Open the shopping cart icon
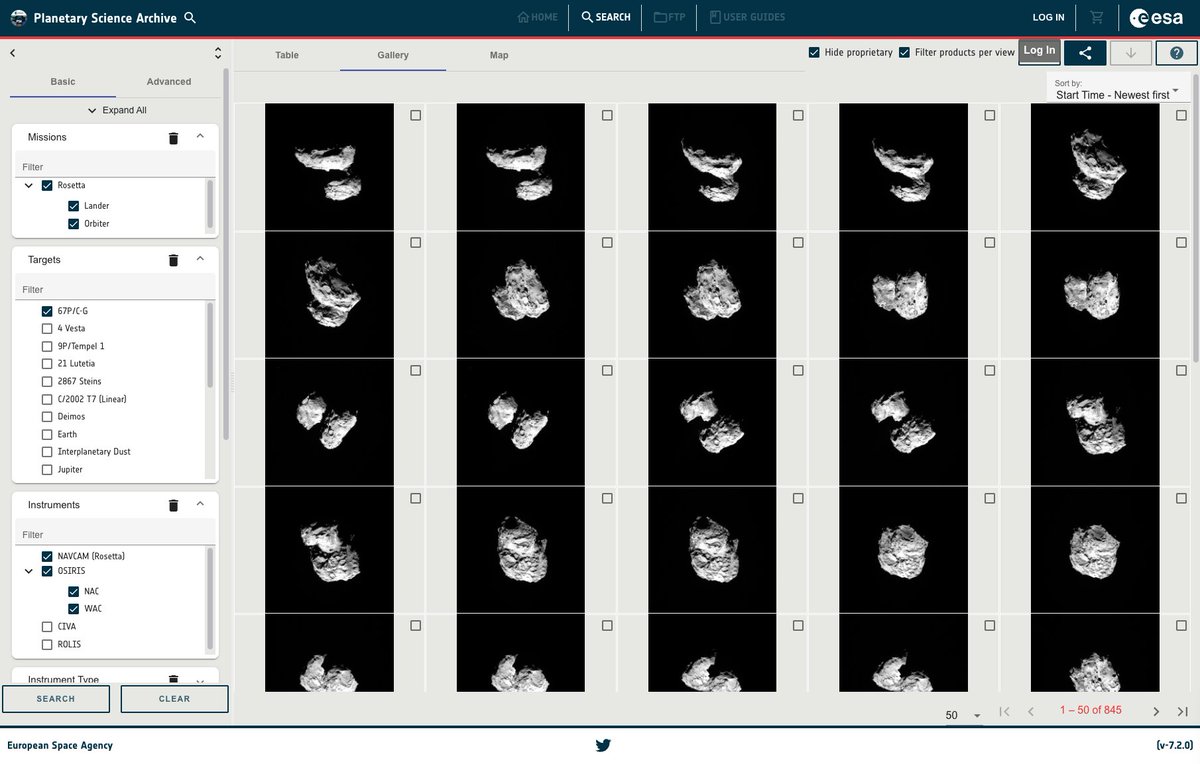Screen dimensions: 1200x764 pos(1097,17)
